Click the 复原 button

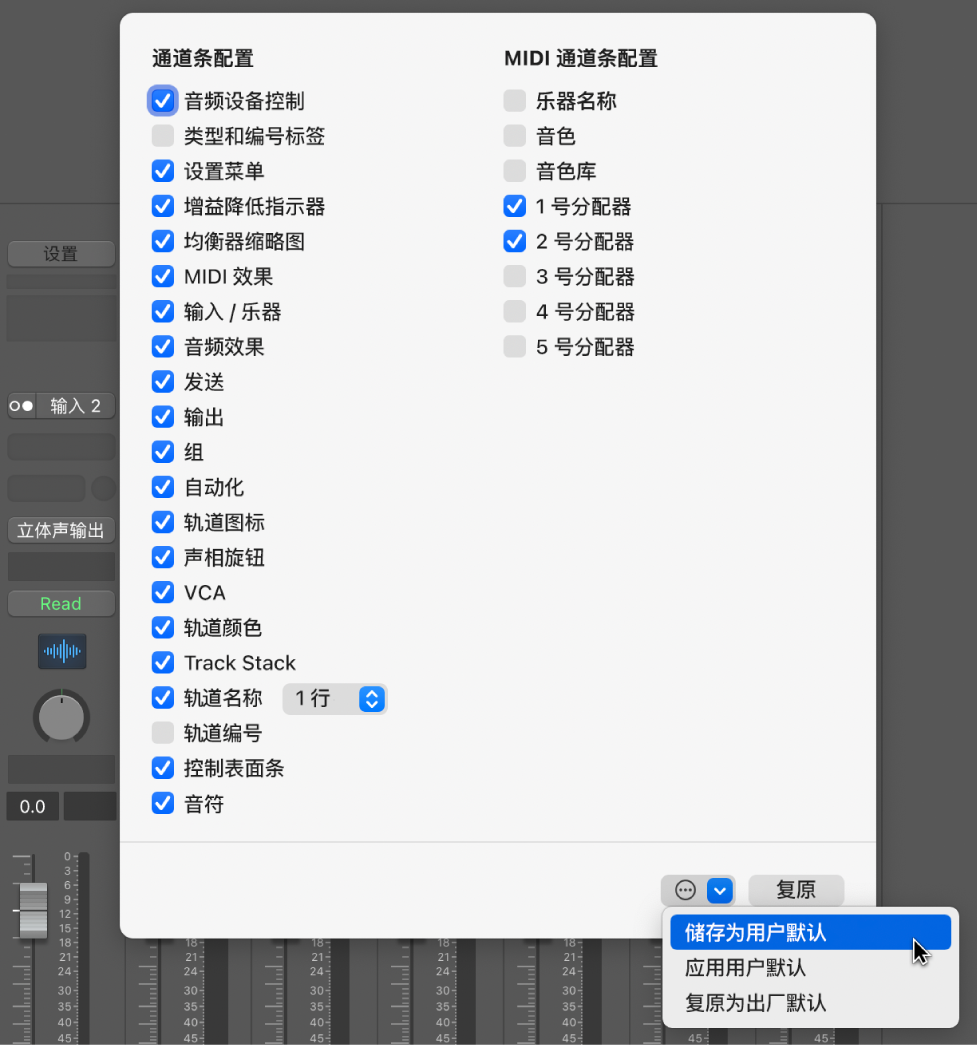point(795,890)
